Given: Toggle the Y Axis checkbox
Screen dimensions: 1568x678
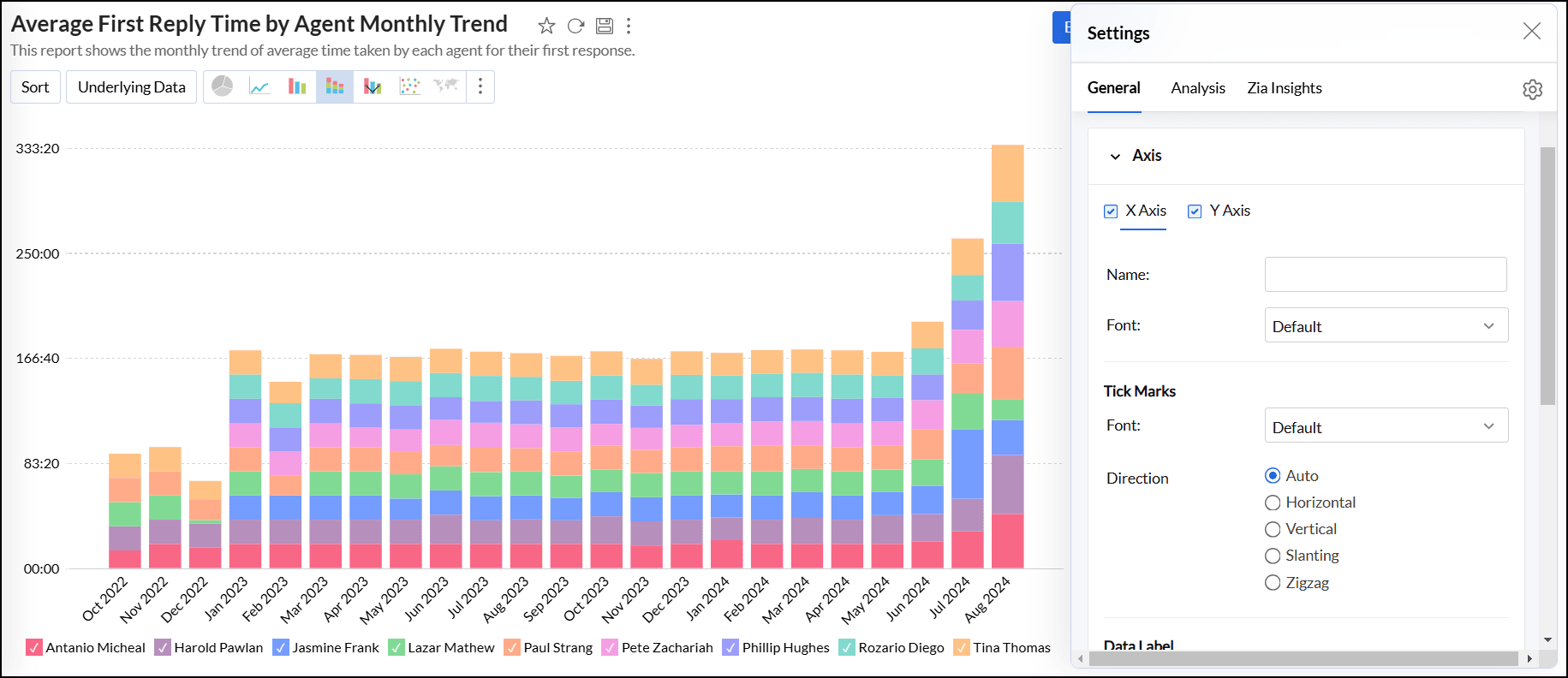Looking at the screenshot, I should click(1195, 211).
